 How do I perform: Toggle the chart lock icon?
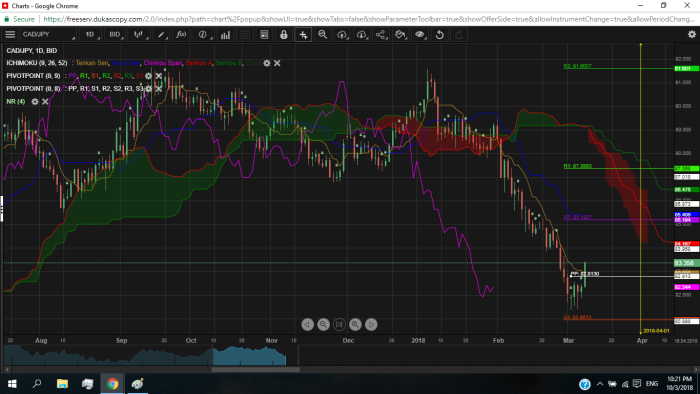click(283, 34)
